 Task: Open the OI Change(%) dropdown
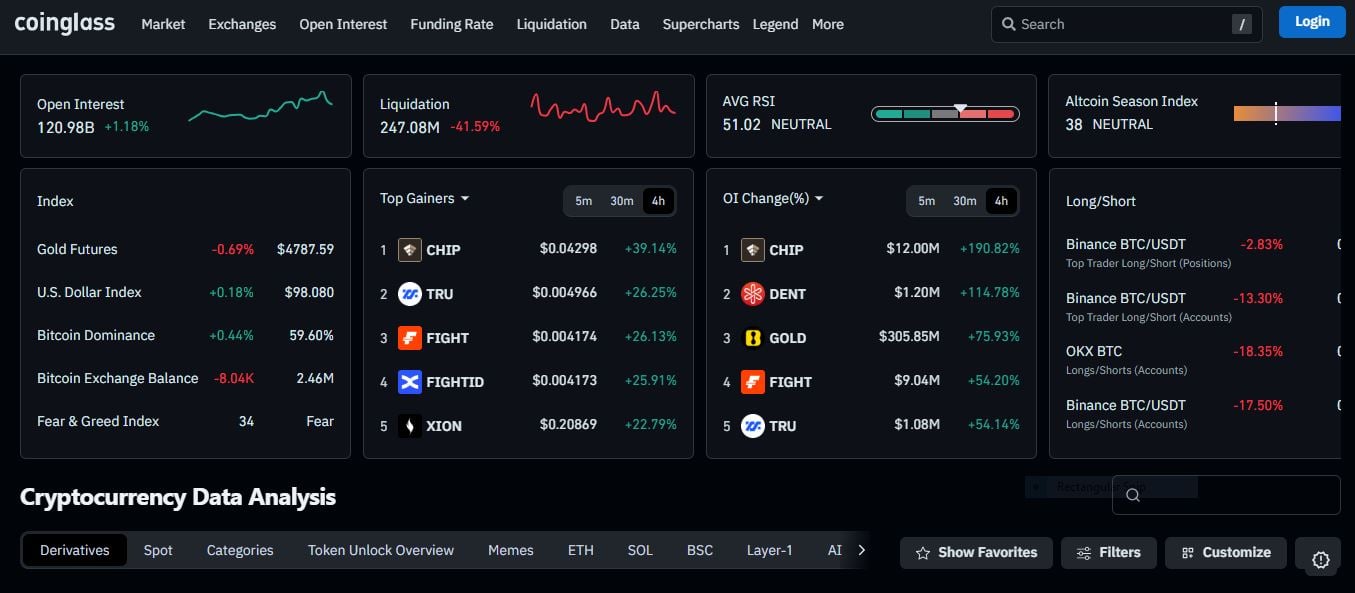pyautogui.click(x=772, y=198)
